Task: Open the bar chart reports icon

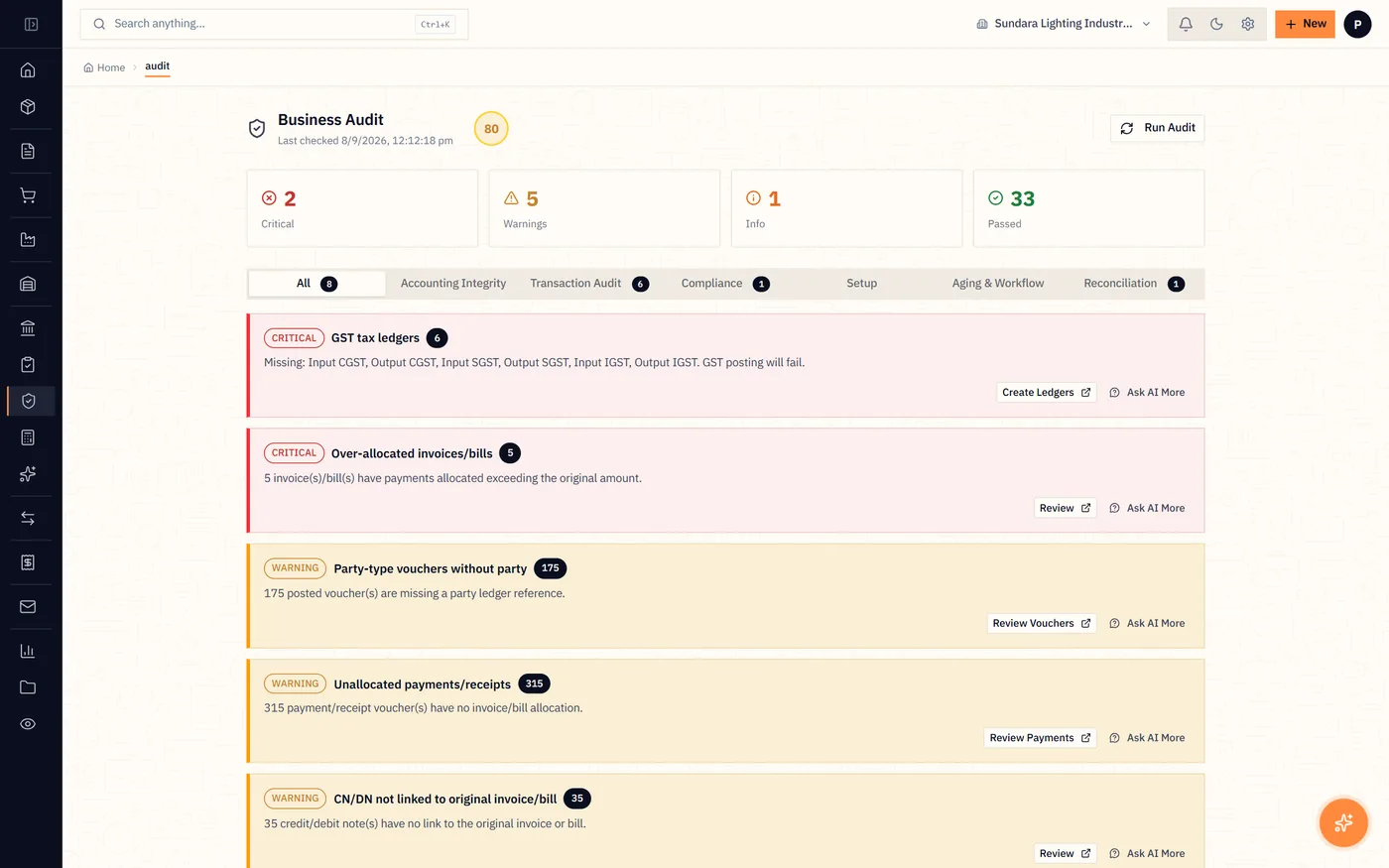Action: pyautogui.click(x=28, y=651)
